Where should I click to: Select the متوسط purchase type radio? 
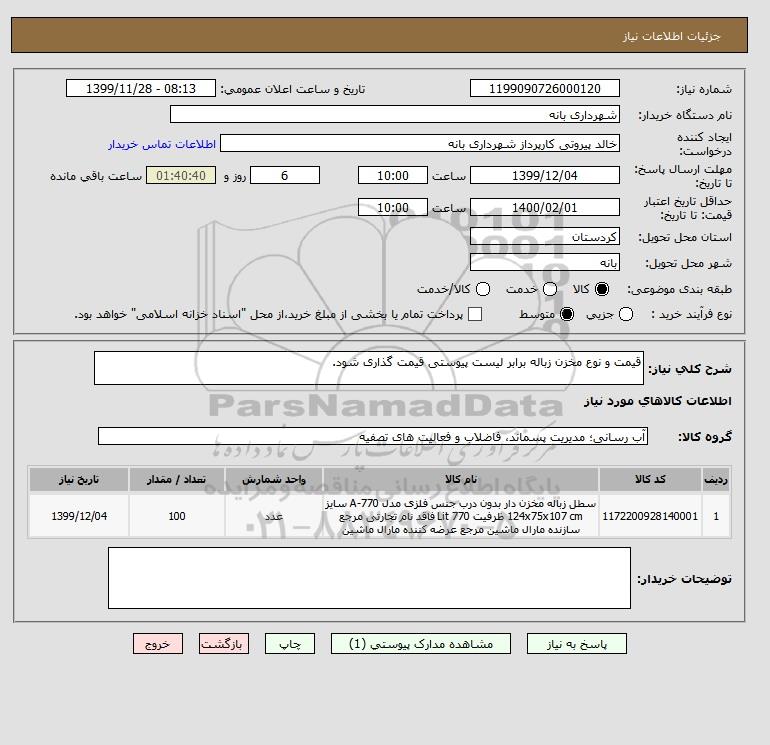coord(567,314)
